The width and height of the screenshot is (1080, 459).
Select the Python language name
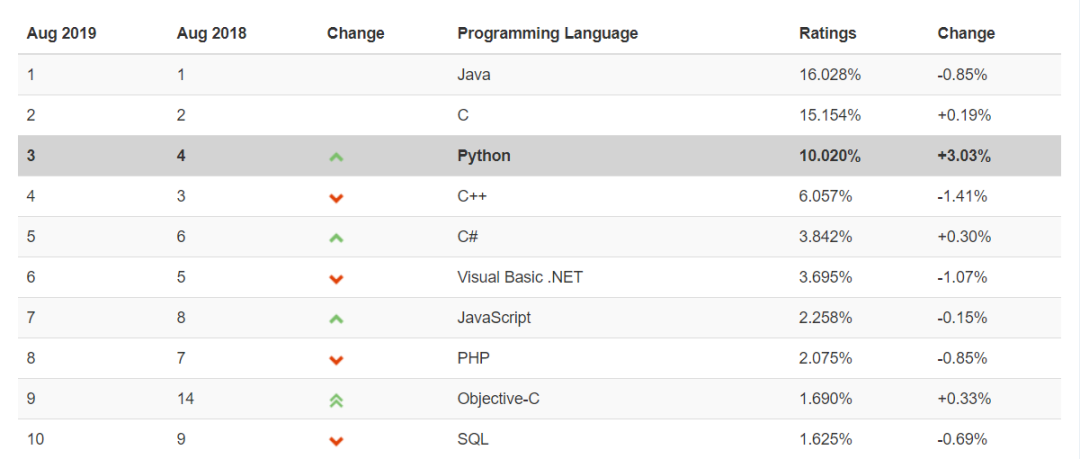coord(483,155)
